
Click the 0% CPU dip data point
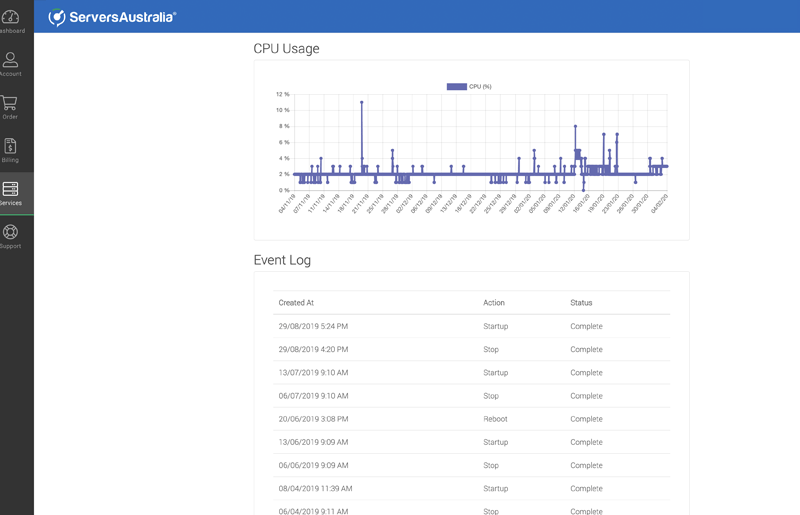click(x=584, y=189)
